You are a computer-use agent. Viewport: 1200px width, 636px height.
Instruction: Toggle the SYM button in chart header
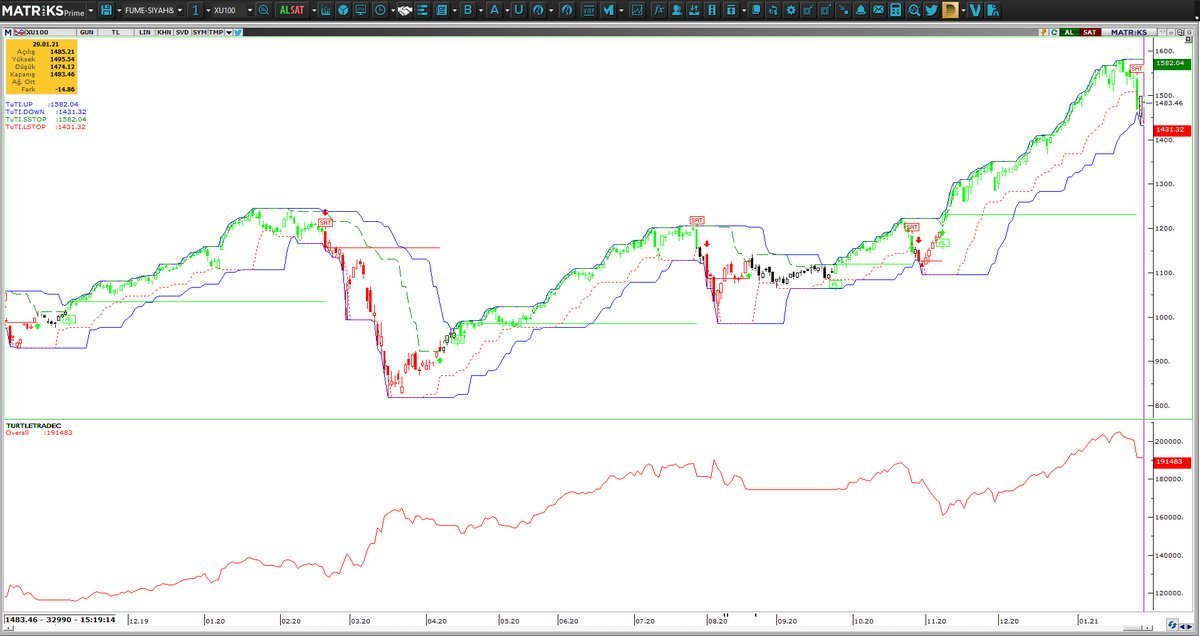point(200,32)
